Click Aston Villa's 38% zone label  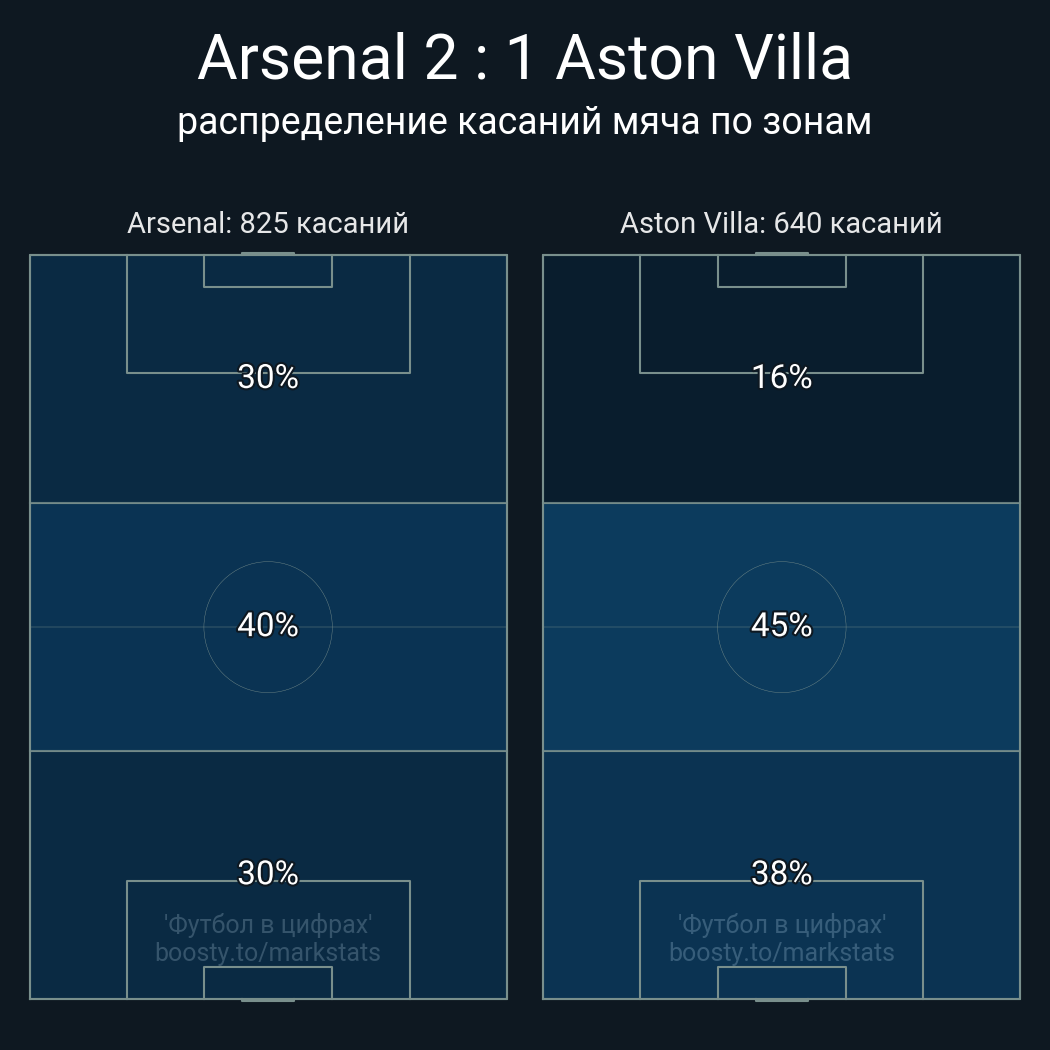click(x=781, y=873)
